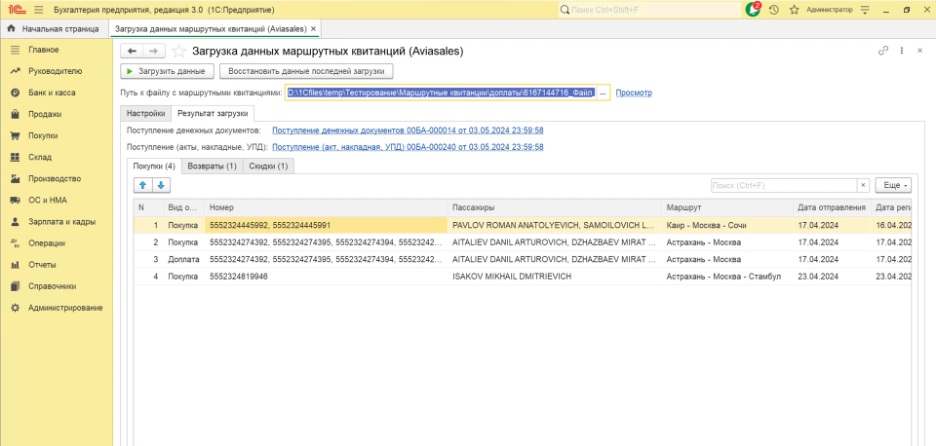This screenshot has width=936, height=446.
Task: Click the file path input field
Action: point(441,93)
